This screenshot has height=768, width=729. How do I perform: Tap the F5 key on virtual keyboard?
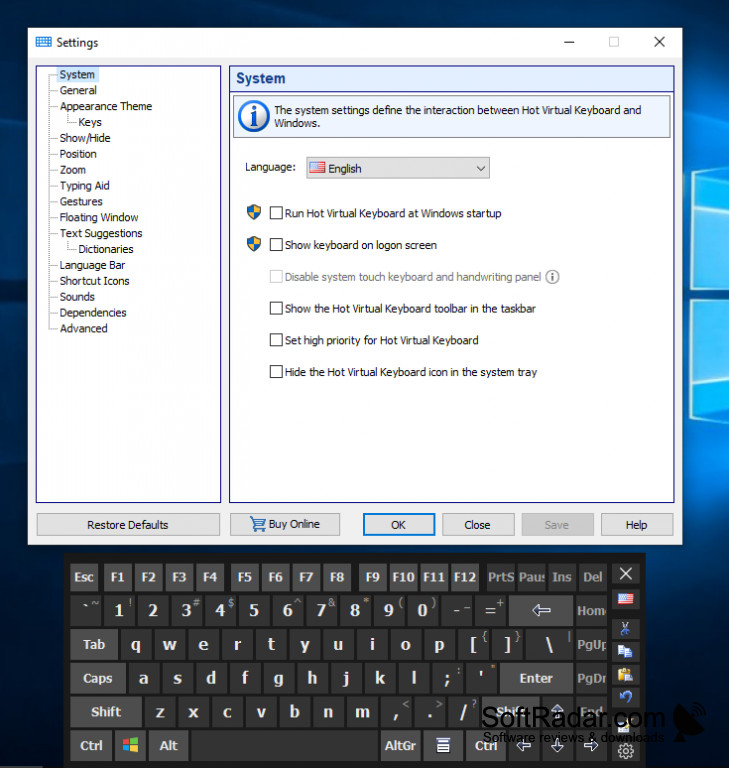coord(244,577)
